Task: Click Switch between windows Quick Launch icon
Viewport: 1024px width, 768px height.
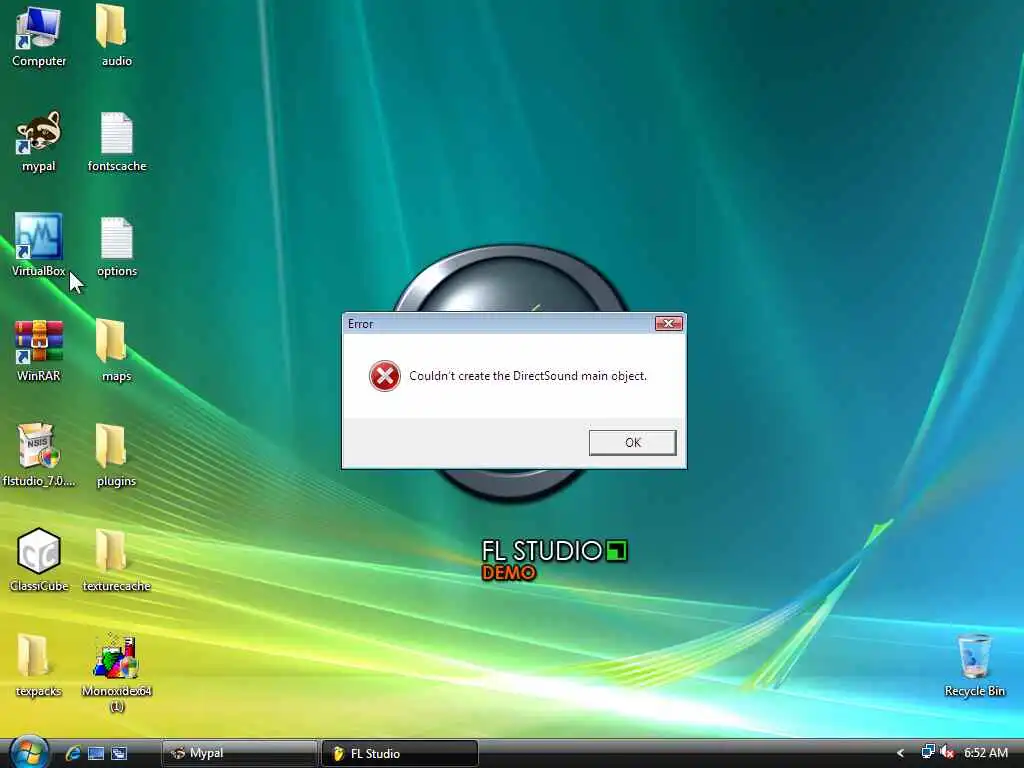Action: pos(119,753)
